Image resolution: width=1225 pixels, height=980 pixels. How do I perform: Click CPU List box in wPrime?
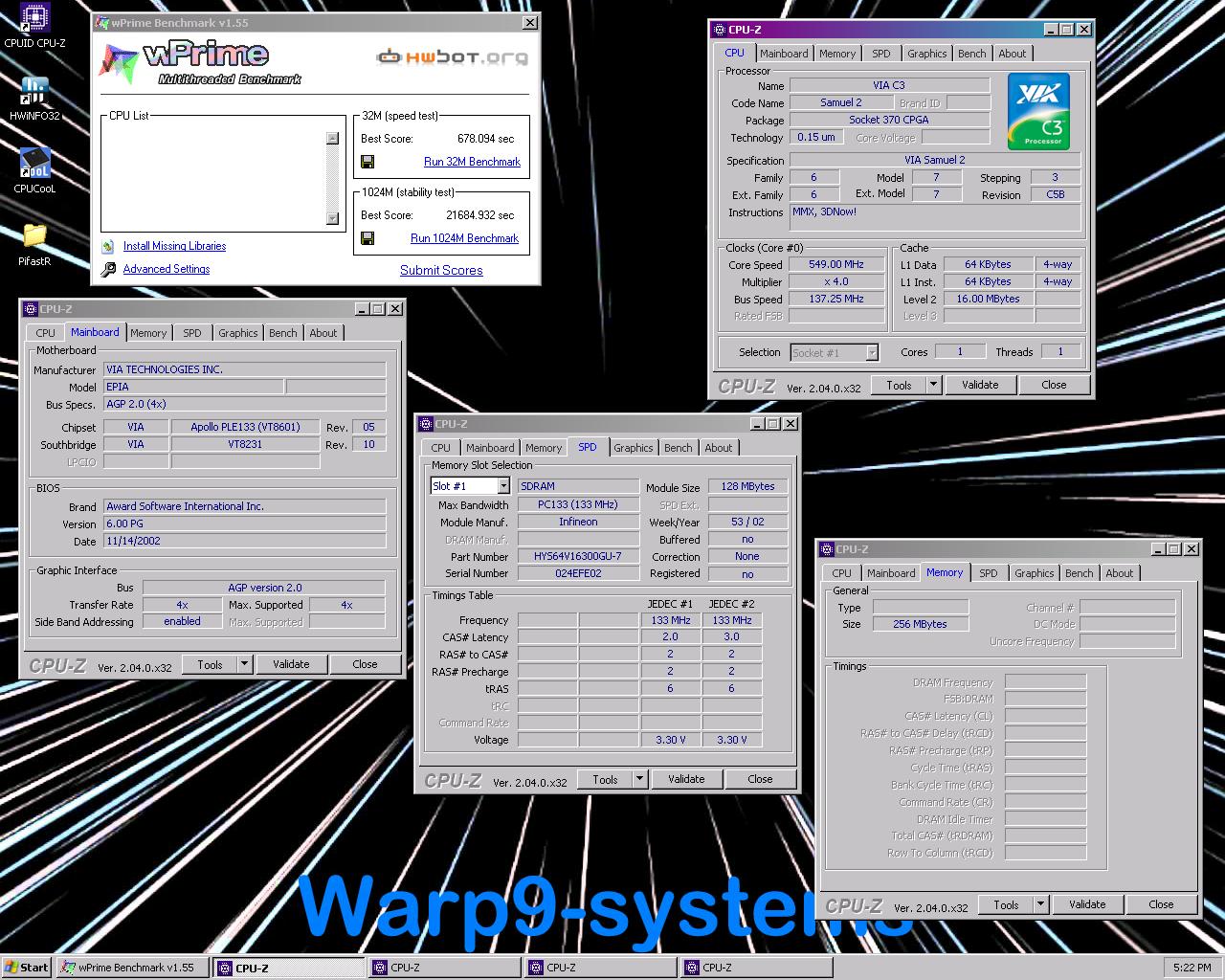(222, 175)
